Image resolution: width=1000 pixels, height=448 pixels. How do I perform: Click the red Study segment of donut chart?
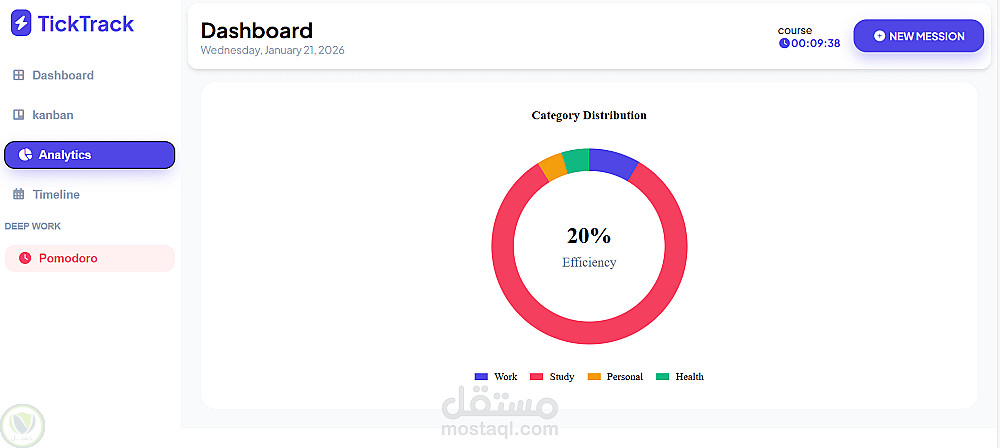(x=589, y=333)
